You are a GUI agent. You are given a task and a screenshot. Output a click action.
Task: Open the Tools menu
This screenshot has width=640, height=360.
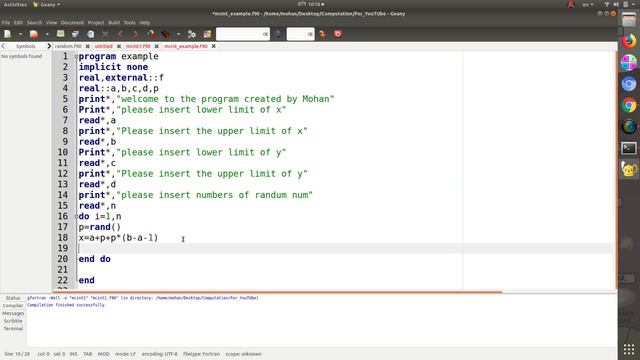tap(129, 23)
